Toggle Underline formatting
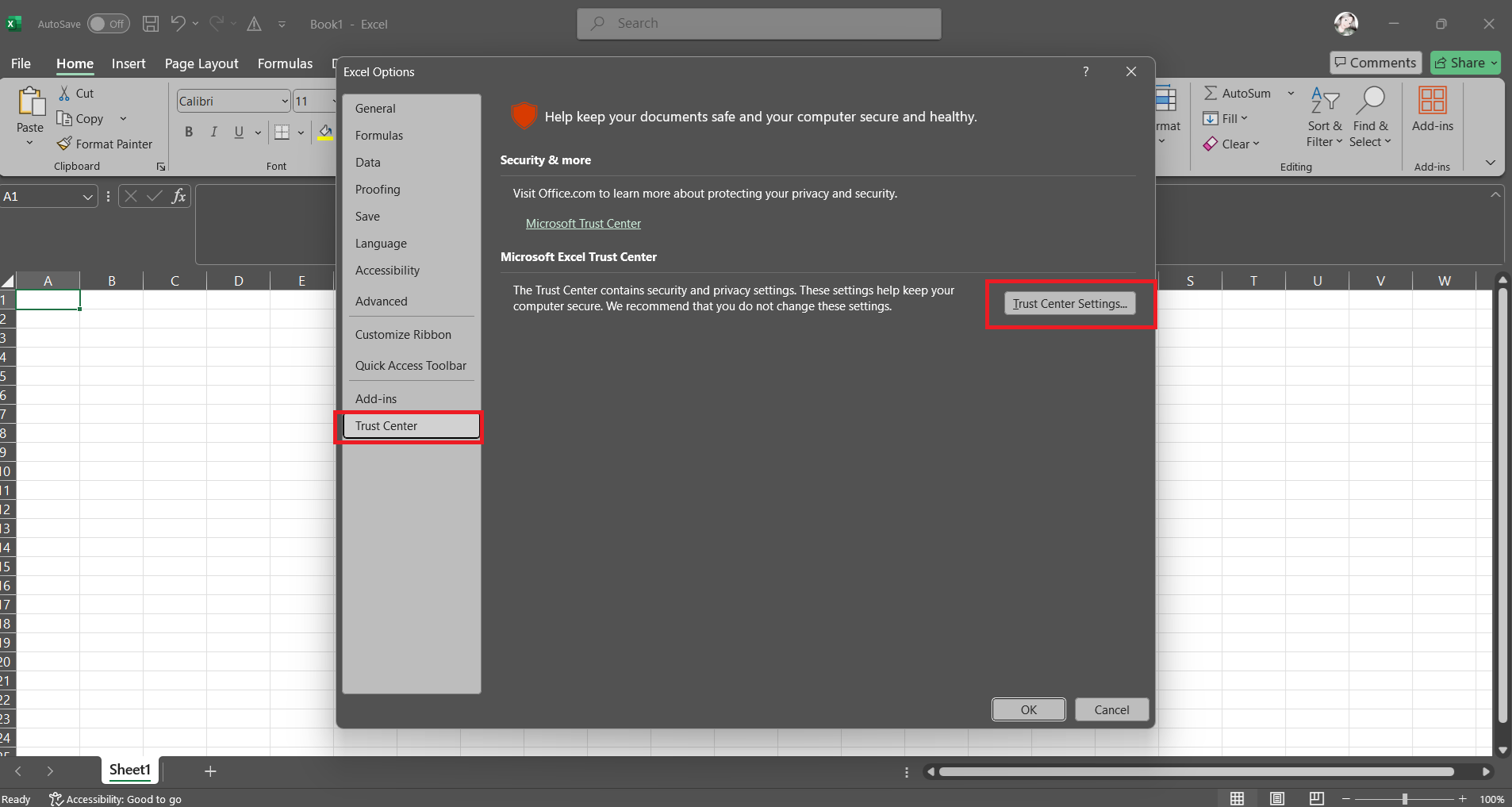 point(239,133)
